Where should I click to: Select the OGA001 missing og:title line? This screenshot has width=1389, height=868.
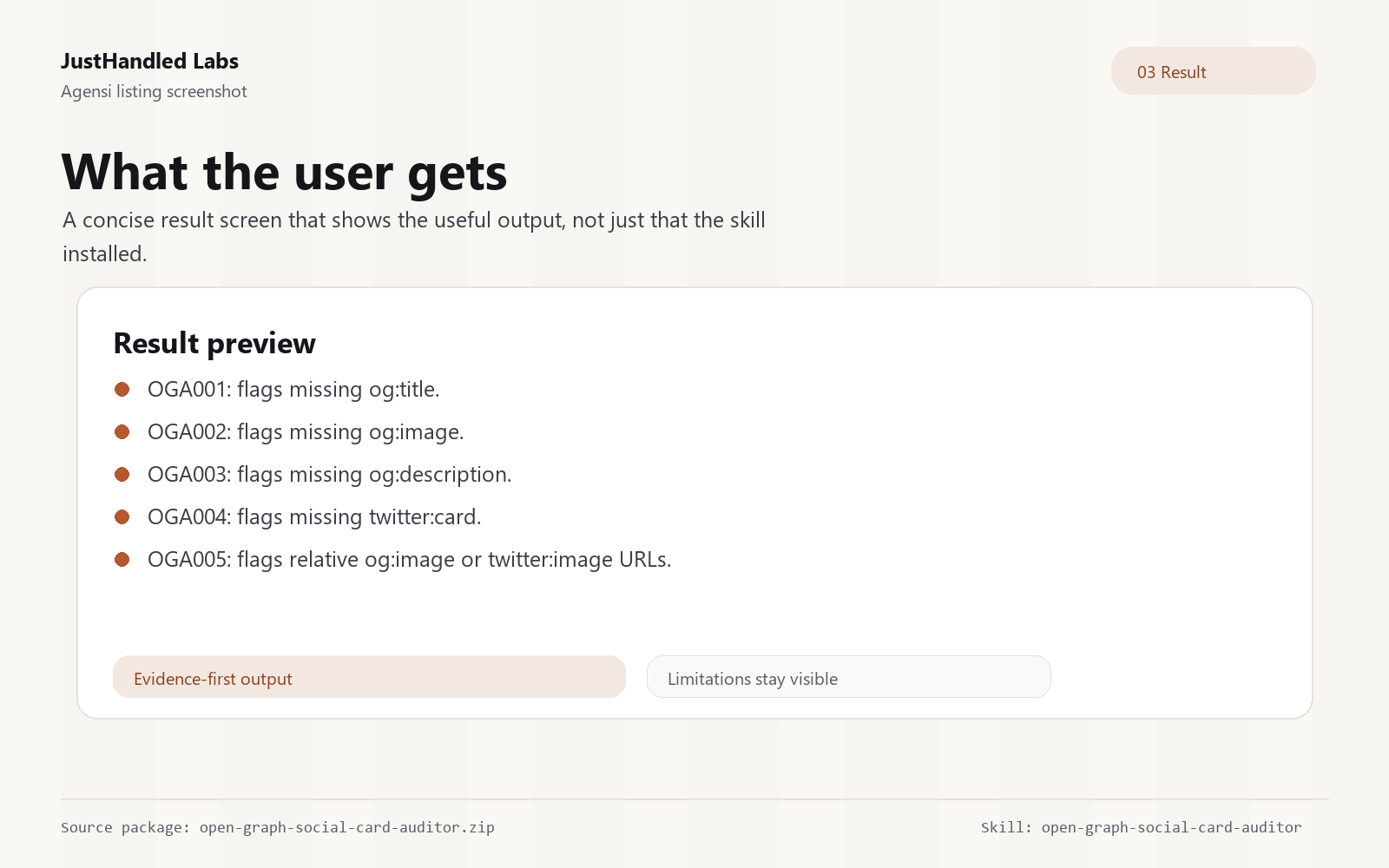pos(293,390)
